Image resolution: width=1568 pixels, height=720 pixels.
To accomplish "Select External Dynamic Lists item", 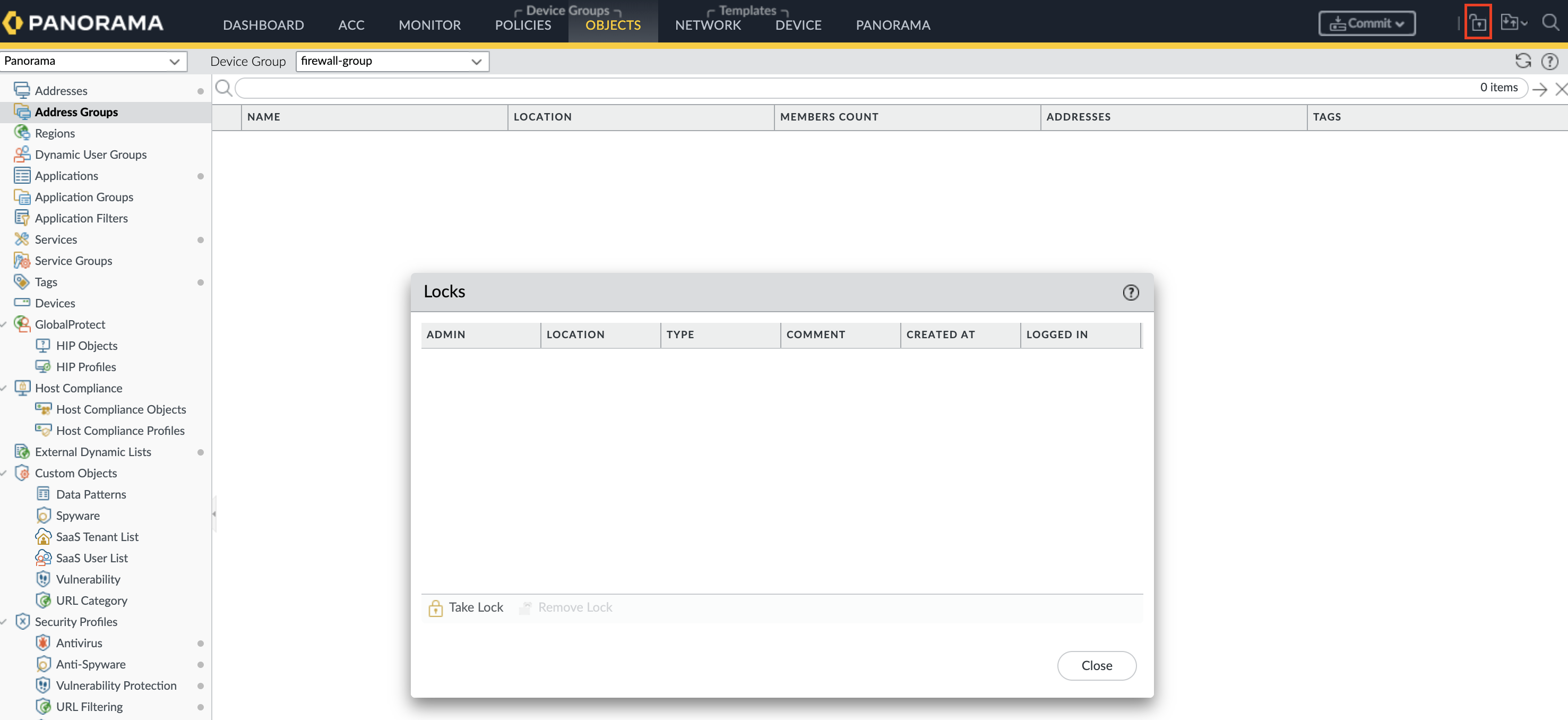I will tap(92, 451).
